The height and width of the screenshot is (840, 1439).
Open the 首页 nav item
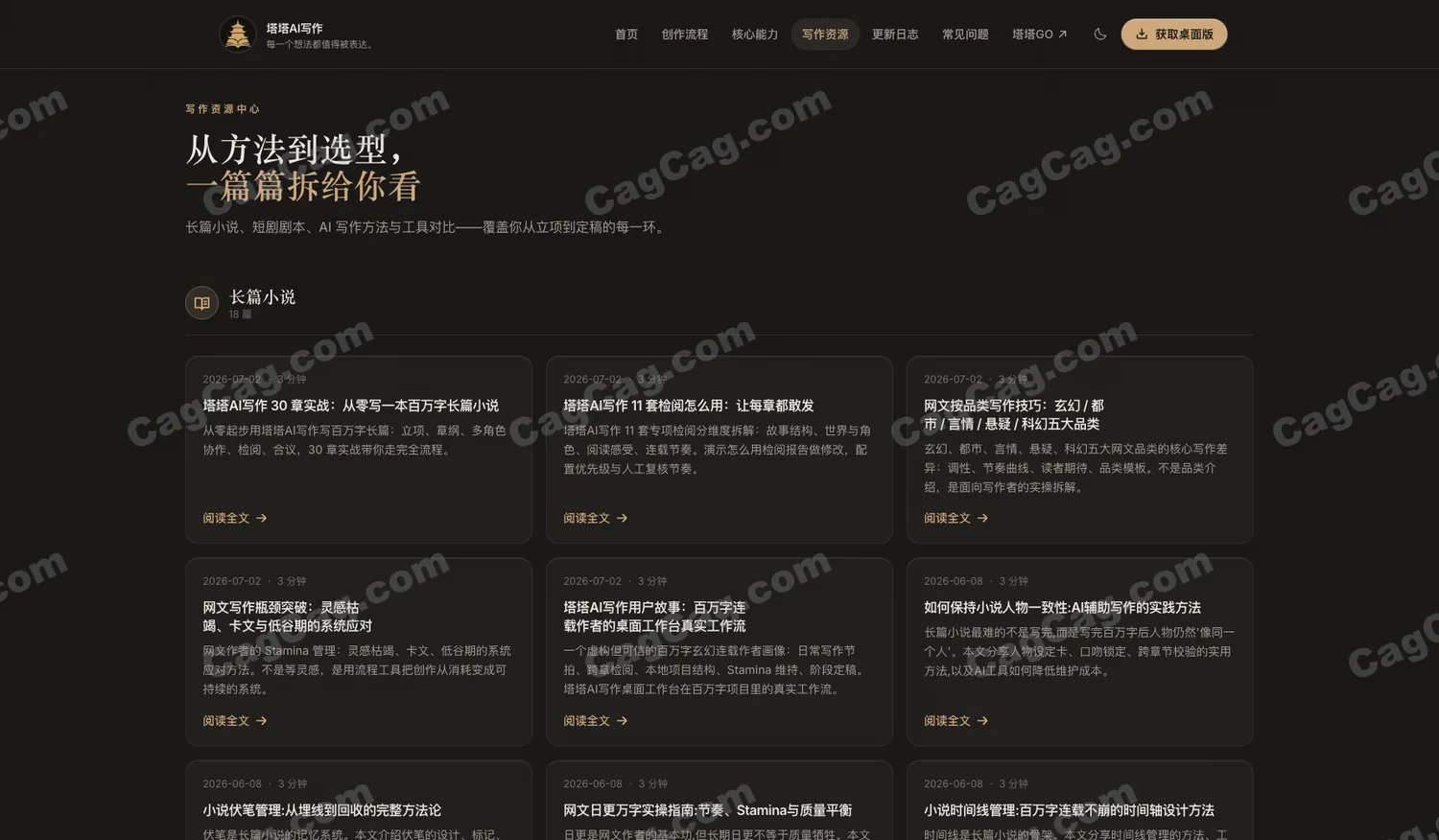(626, 35)
